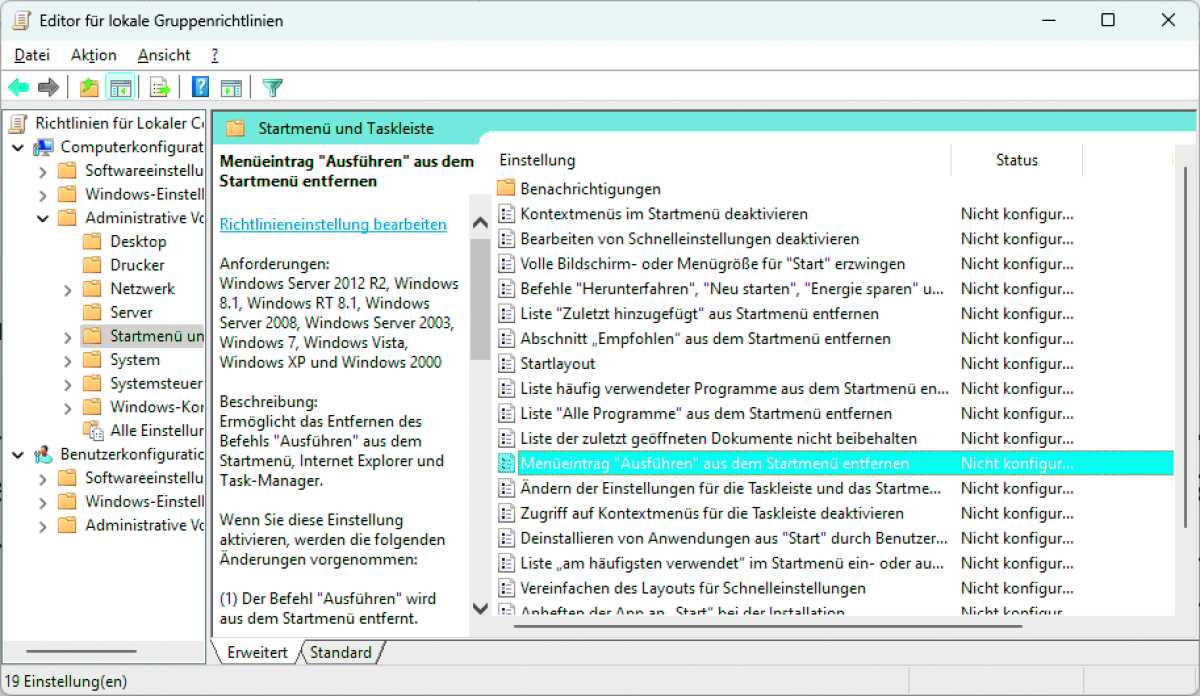Switch to the Standard tab
The width and height of the screenshot is (1200, 696).
point(340,652)
